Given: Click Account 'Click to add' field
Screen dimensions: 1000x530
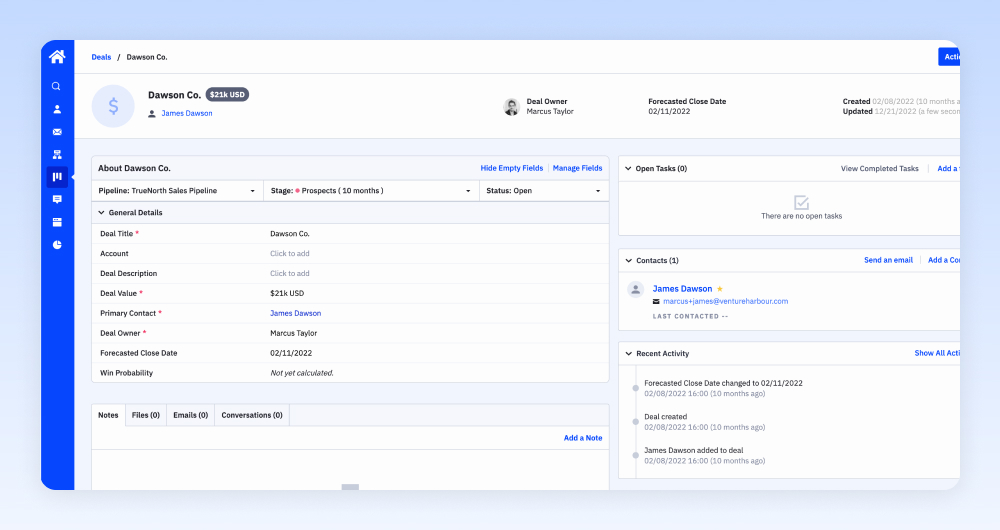Looking at the screenshot, I should click(290, 254).
